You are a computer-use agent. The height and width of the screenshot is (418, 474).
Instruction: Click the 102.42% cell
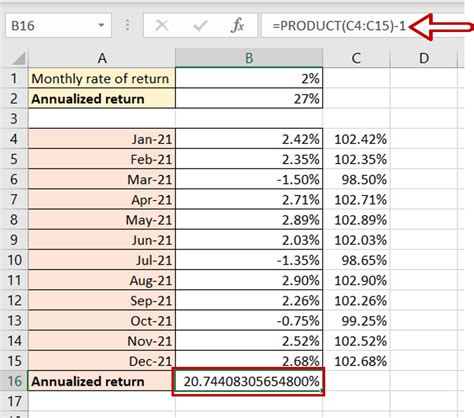356,139
